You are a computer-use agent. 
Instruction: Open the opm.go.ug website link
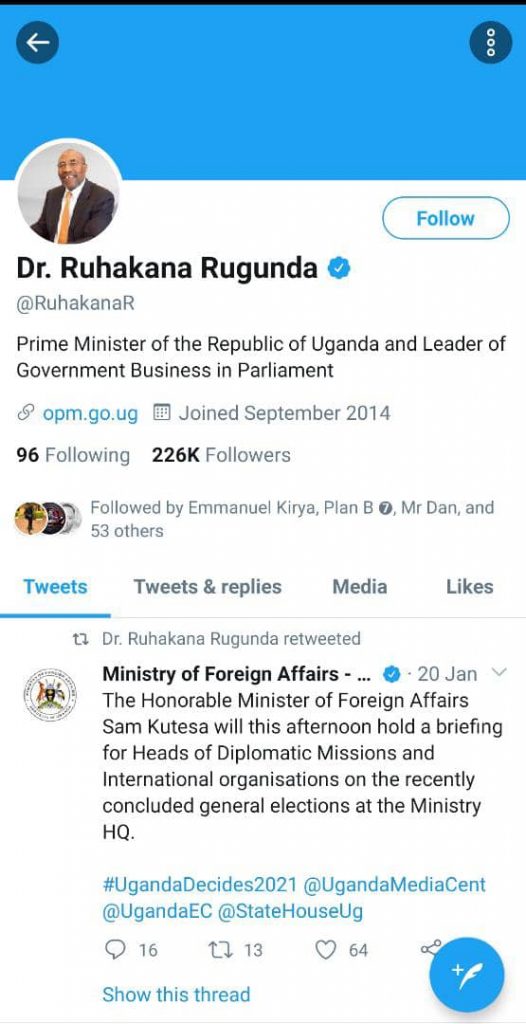coord(90,413)
